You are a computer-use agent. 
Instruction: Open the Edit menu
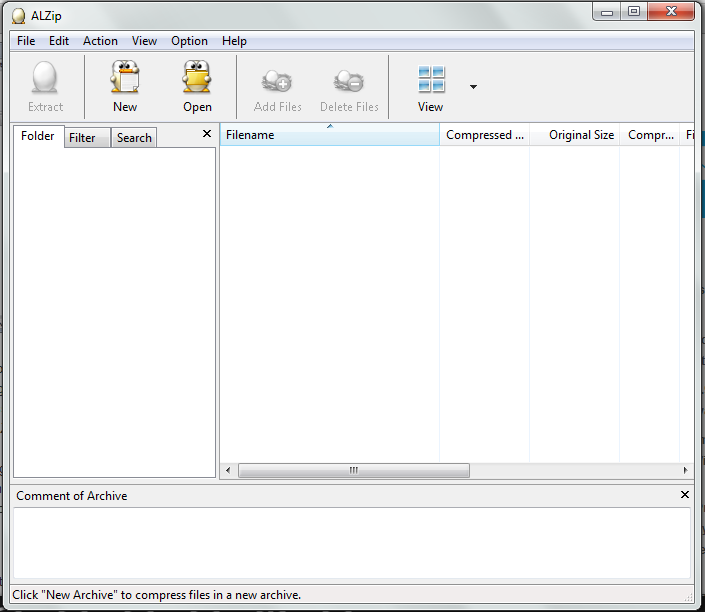(59, 41)
